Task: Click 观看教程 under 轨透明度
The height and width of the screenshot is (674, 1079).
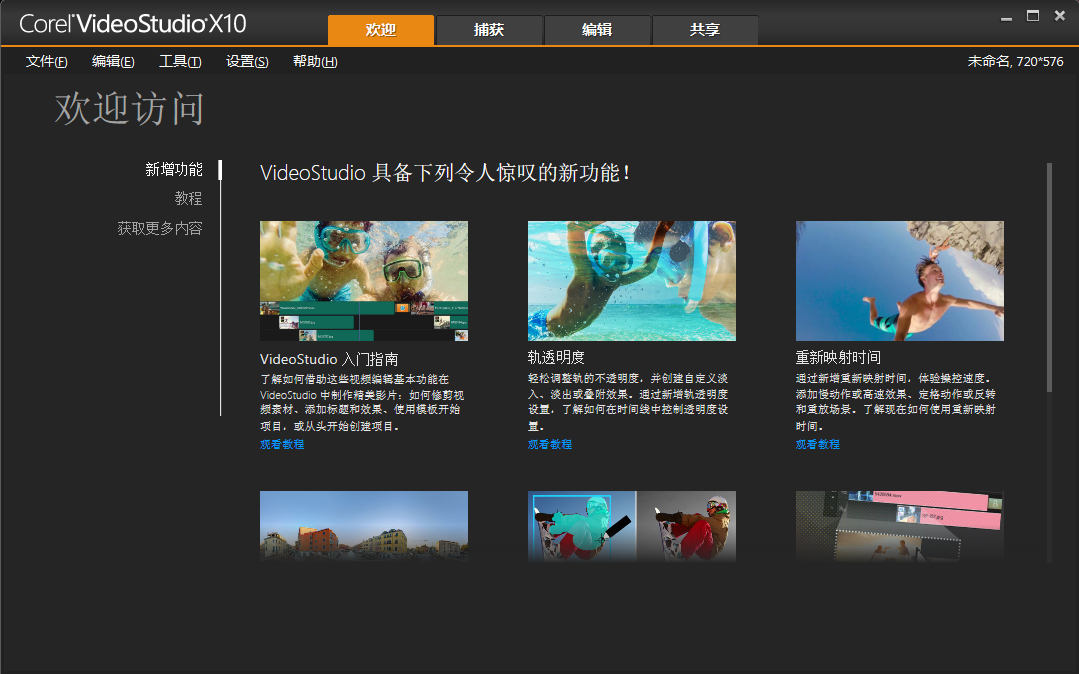Action: click(x=550, y=444)
